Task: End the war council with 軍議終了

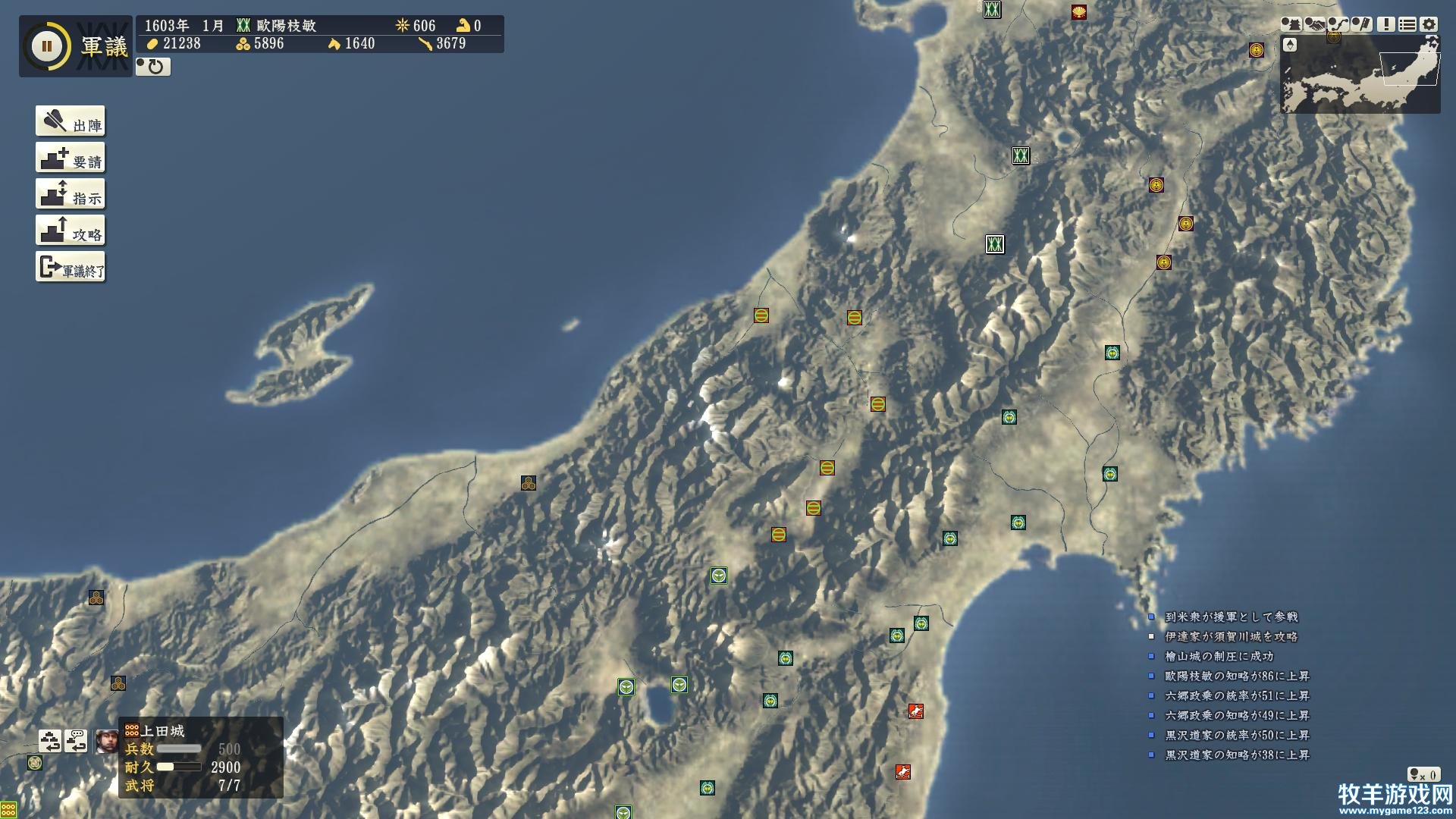Action: (71, 267)
